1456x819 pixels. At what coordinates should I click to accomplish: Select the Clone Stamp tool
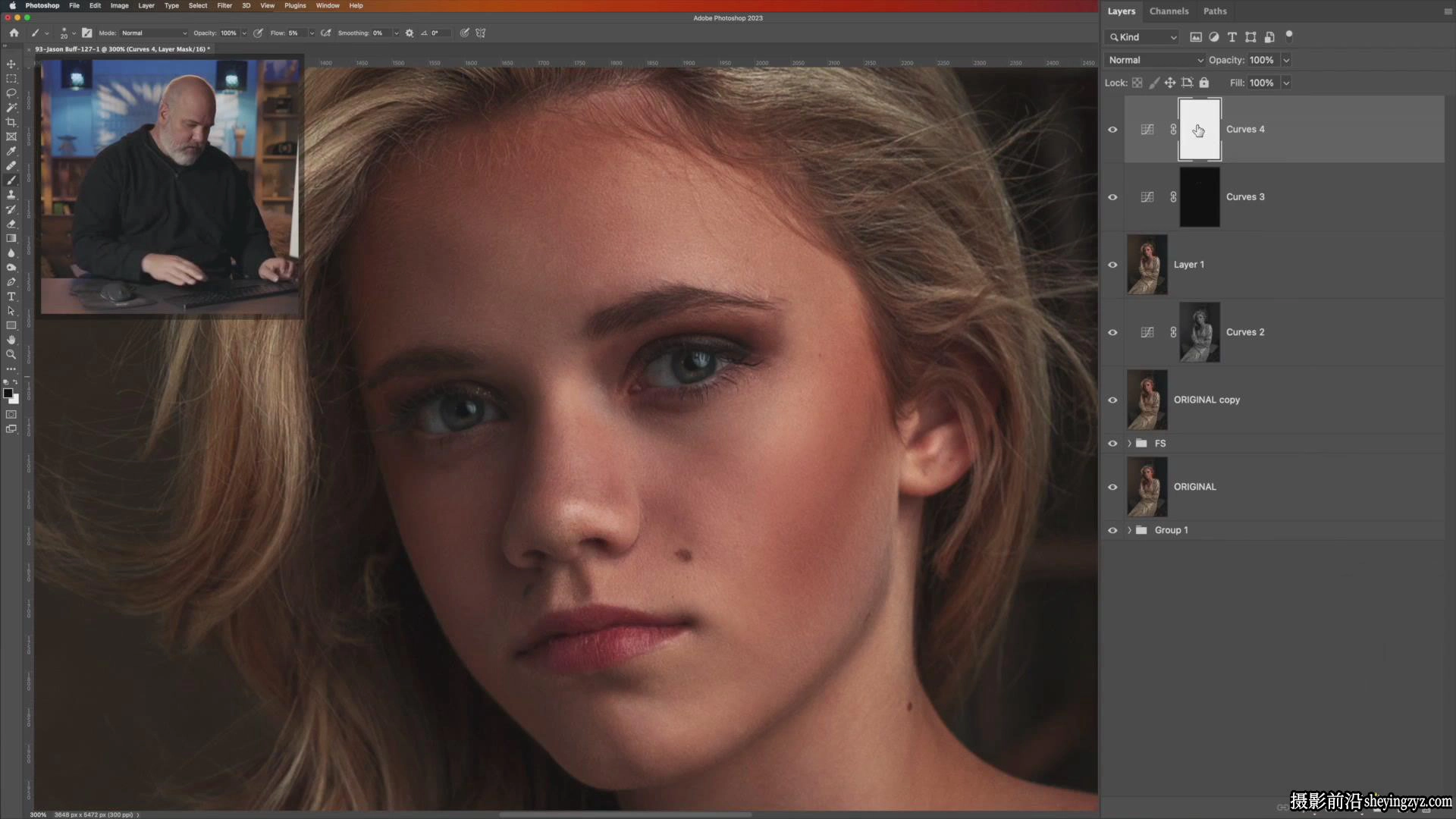tap(11, 195)
